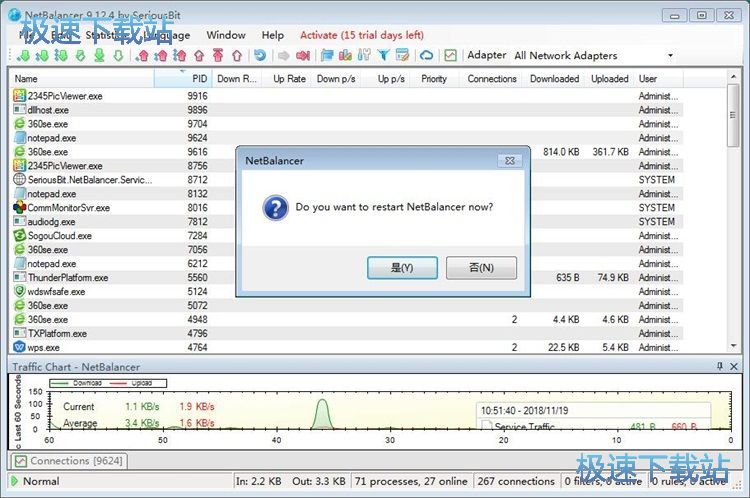The width and height of the screenshot is (750, 498).
Task: Click the process list scroll-up arrow
Action: click(733, 77)
